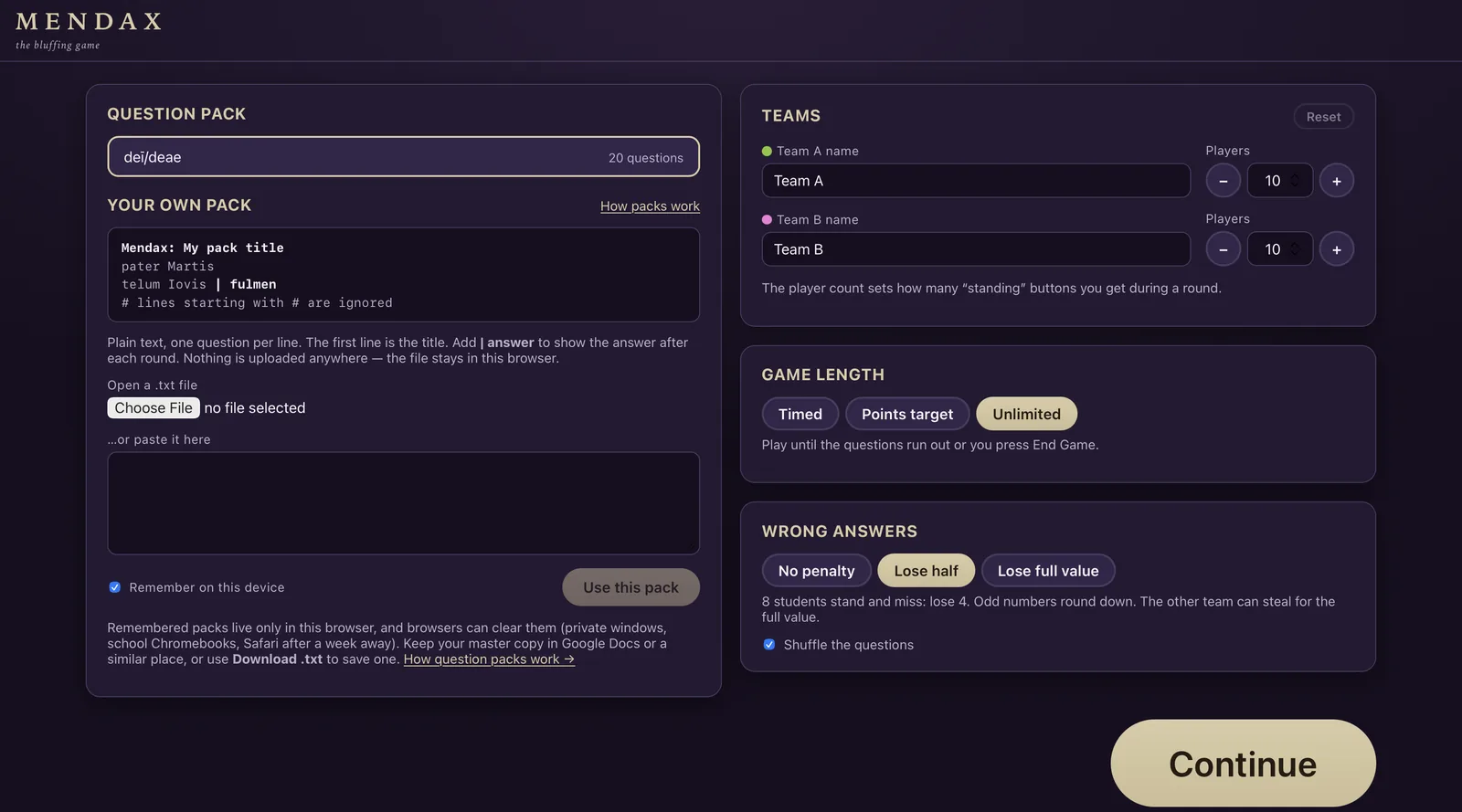Image resolution: width=1462 pixels, height=812 pixels.
Task: Decrease Team B player count
Action: coord(1223,249)
